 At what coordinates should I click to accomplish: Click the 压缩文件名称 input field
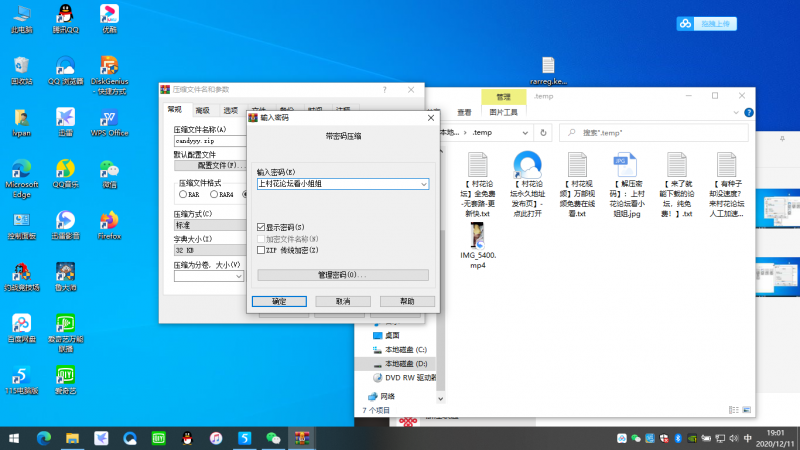pyautogui.click(x=210, y=141)
